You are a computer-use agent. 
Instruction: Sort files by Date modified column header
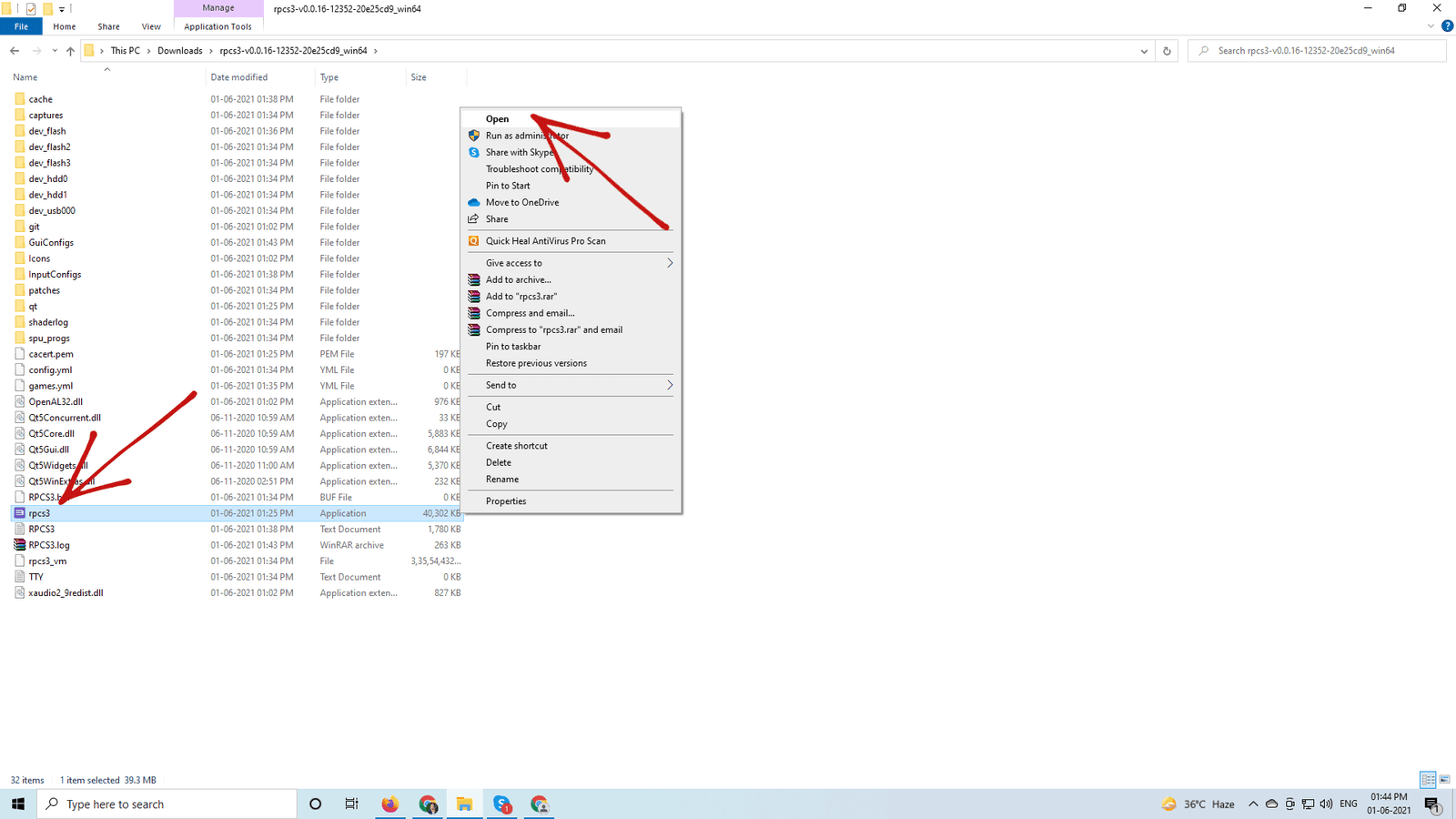(x=239, y=77)
